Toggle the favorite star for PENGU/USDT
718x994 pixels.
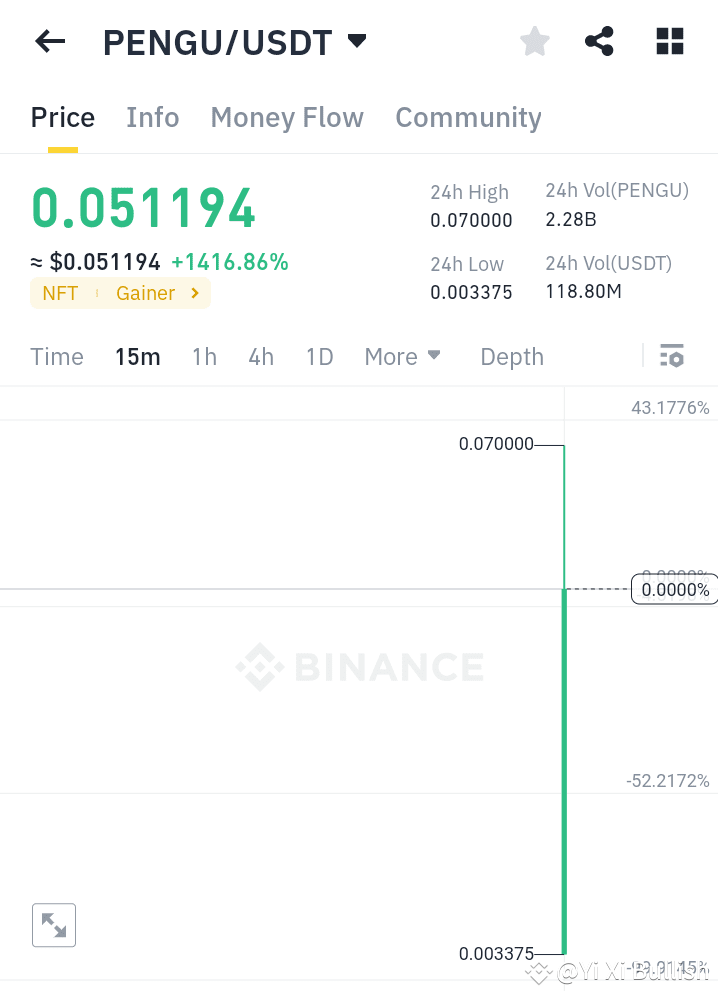point(534,41)
